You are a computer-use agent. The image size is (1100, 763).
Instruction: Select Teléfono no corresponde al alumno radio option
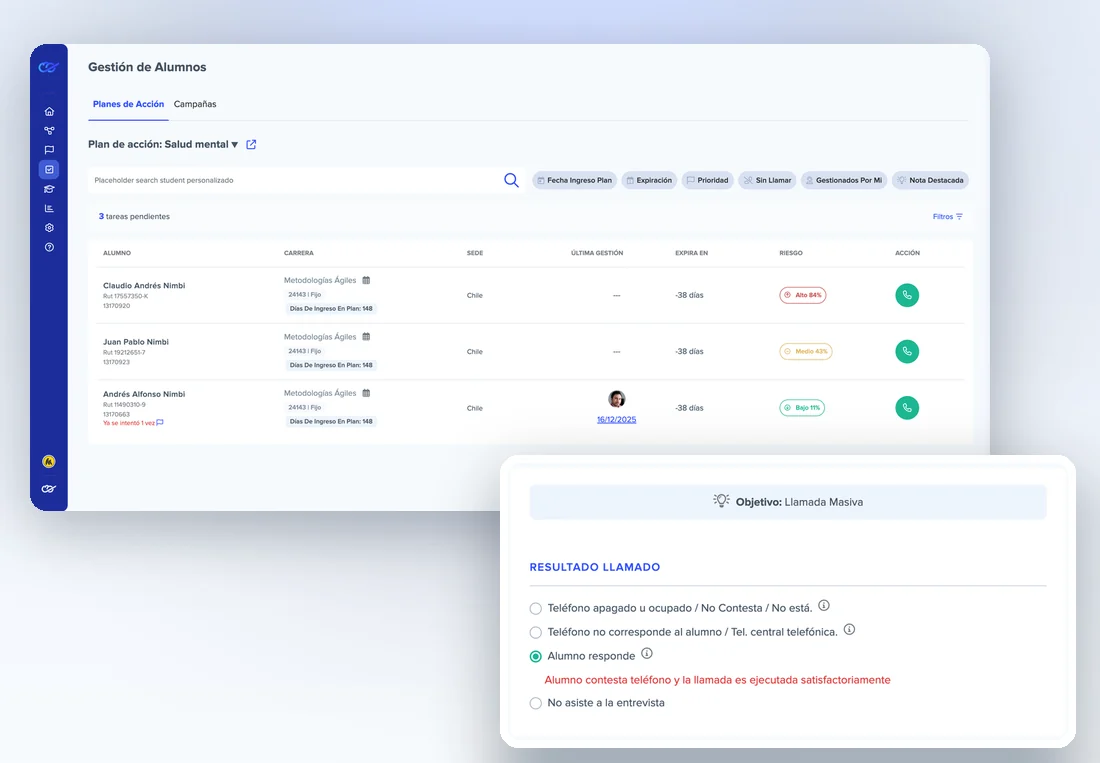click(x=536, y=633)
